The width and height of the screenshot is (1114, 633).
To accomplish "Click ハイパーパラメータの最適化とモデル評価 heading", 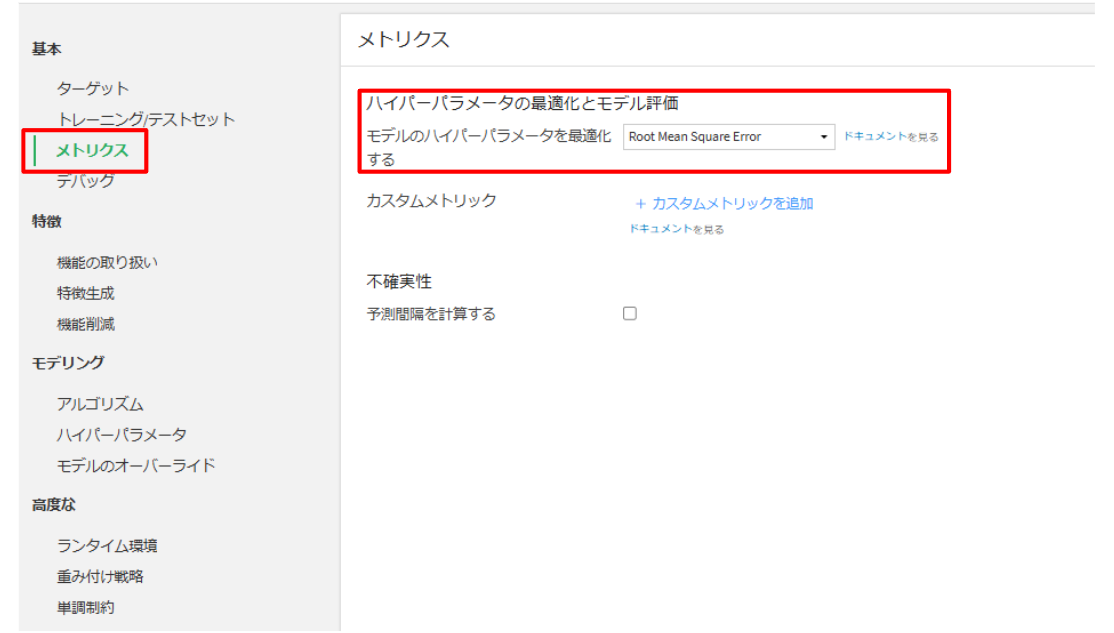I will tap(522, 104).
